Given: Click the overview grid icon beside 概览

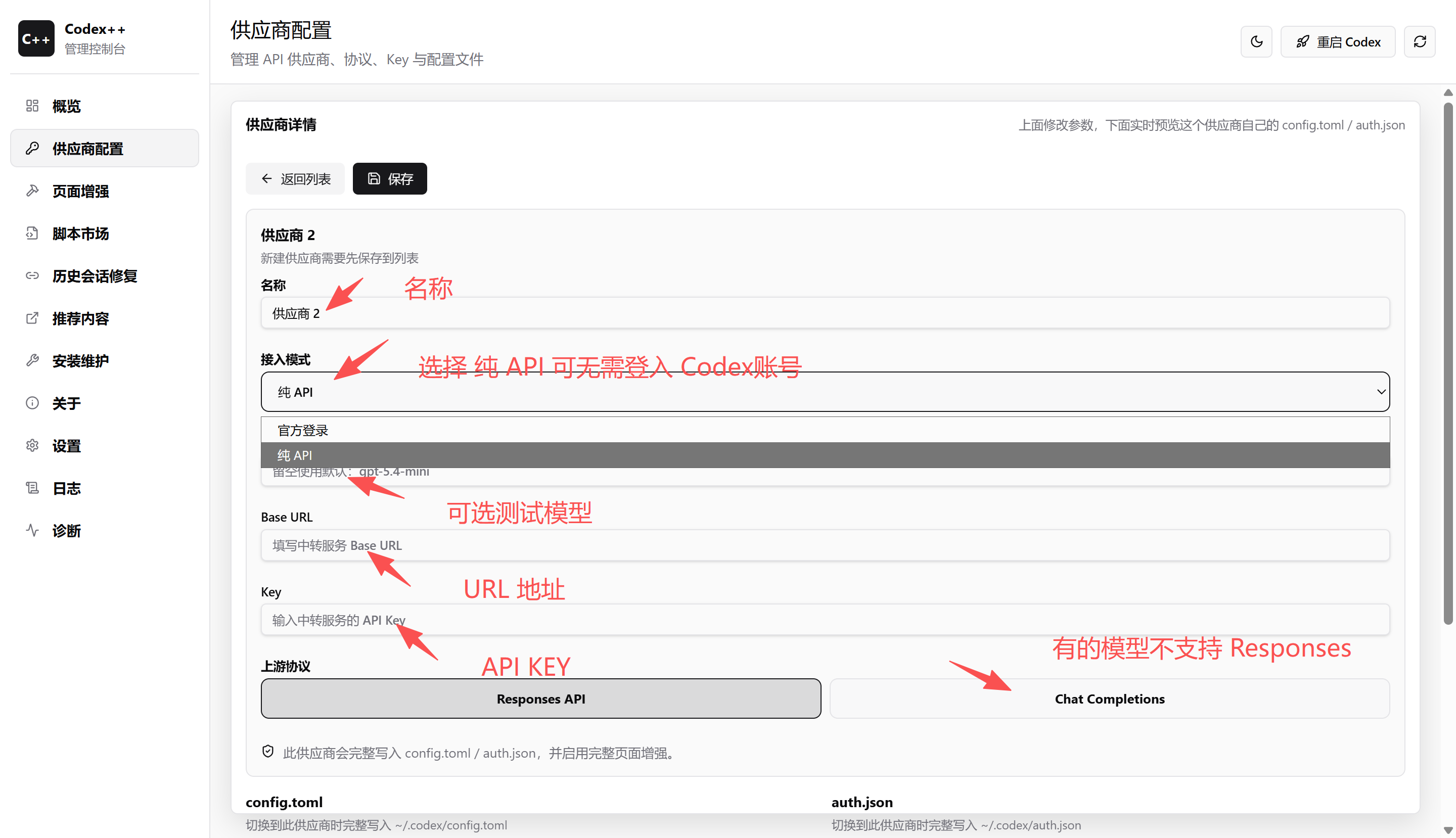Looking at the screenshot, I should coord(32,106).
